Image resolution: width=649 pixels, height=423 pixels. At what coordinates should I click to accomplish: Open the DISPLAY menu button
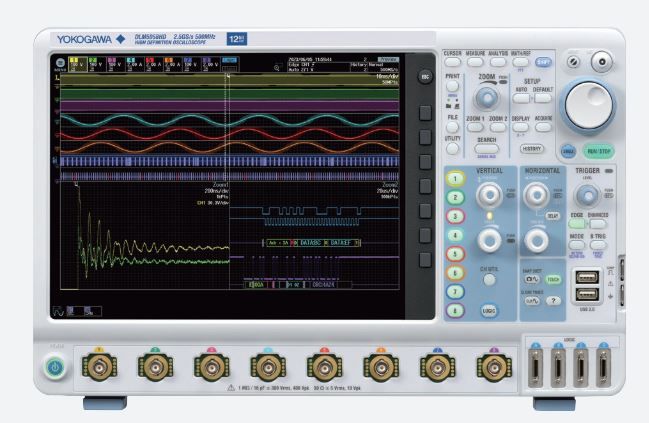520,127
